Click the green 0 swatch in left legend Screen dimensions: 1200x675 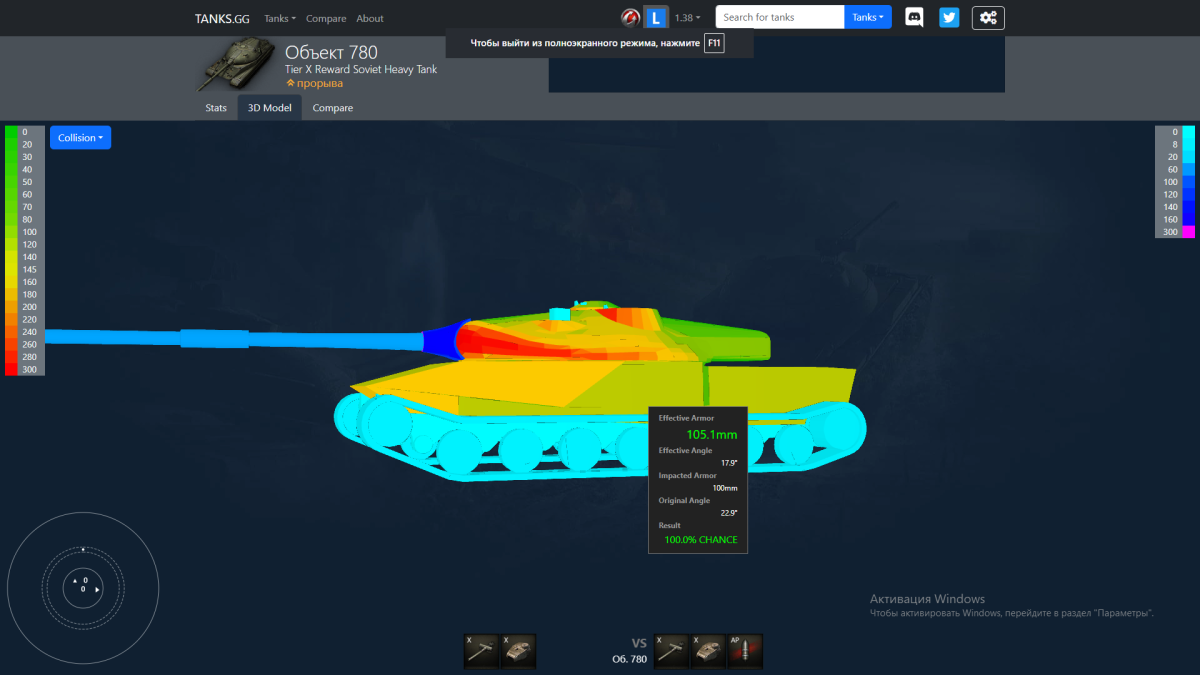point(11,132)
